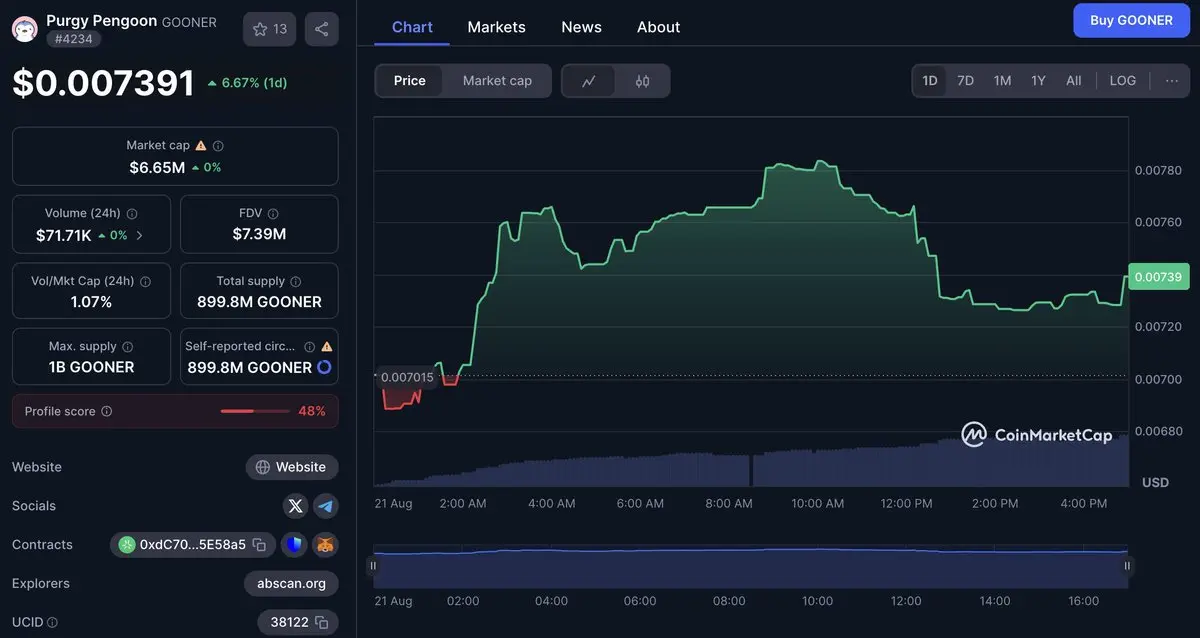Viewport: 1200px width, 638px height.
Task: Click the 1.07% Vol/Mkt Cap value
Action: point(91,302)
